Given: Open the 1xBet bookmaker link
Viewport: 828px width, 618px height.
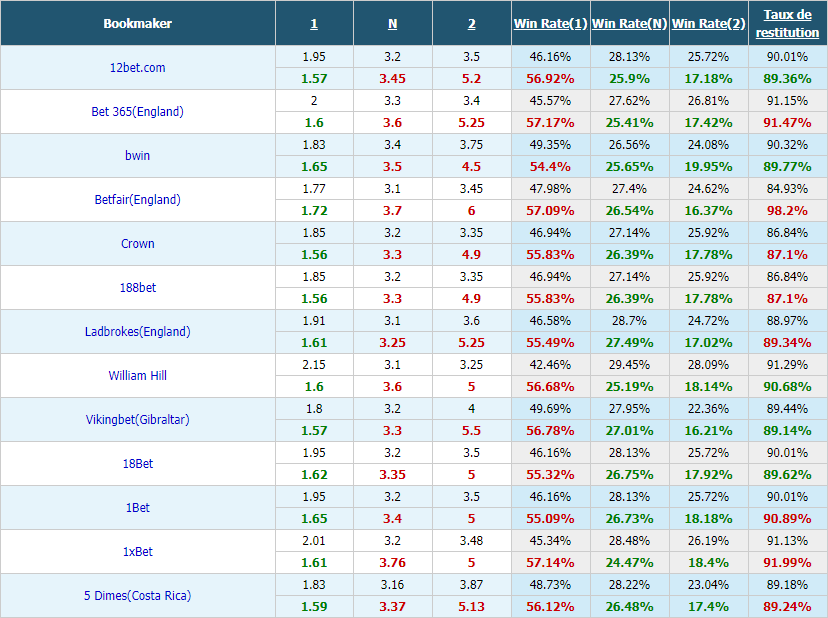Looking at the screenshot, I should 137,551.
